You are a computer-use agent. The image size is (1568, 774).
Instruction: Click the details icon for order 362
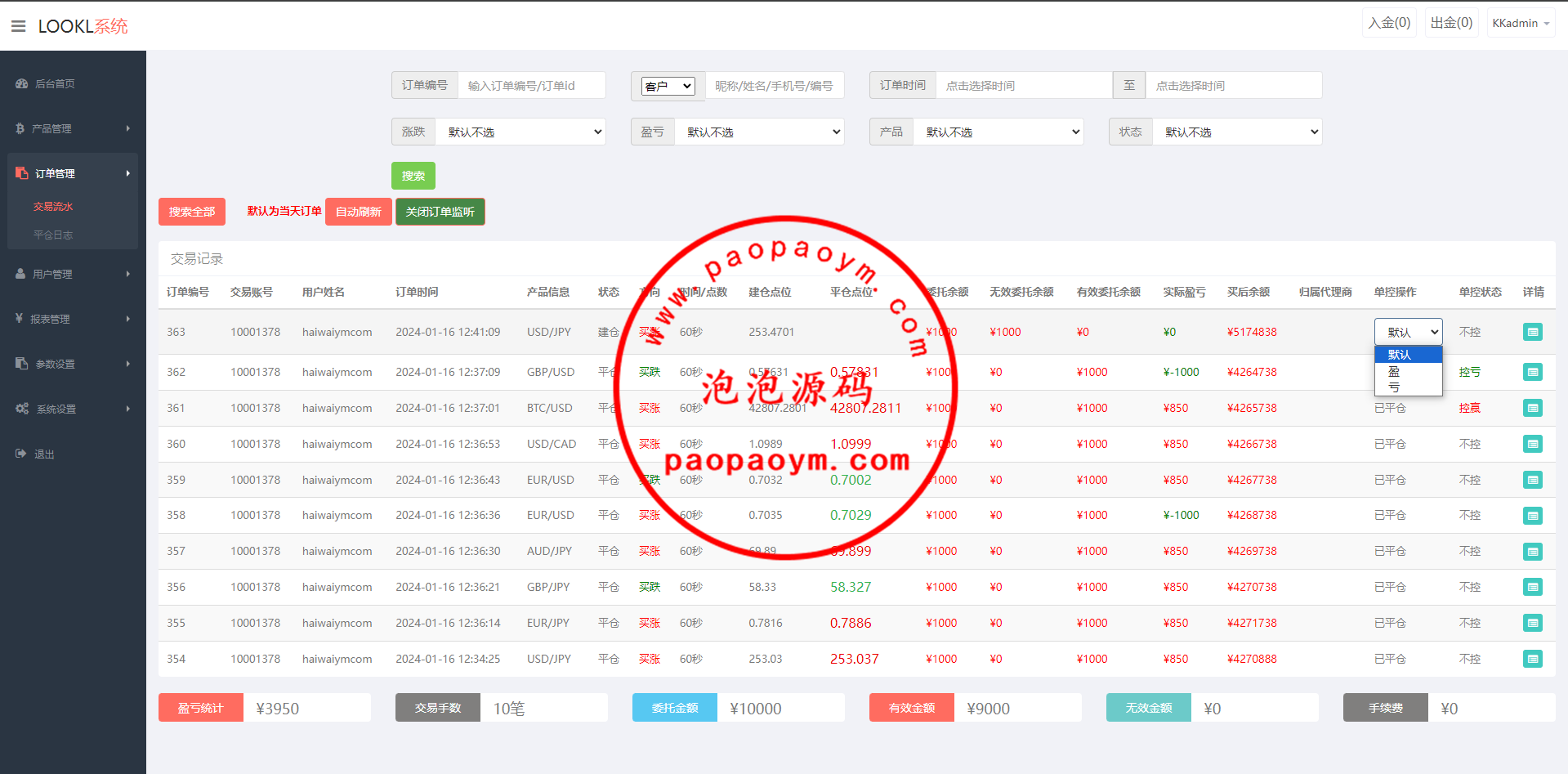(x=1532, y=372)
